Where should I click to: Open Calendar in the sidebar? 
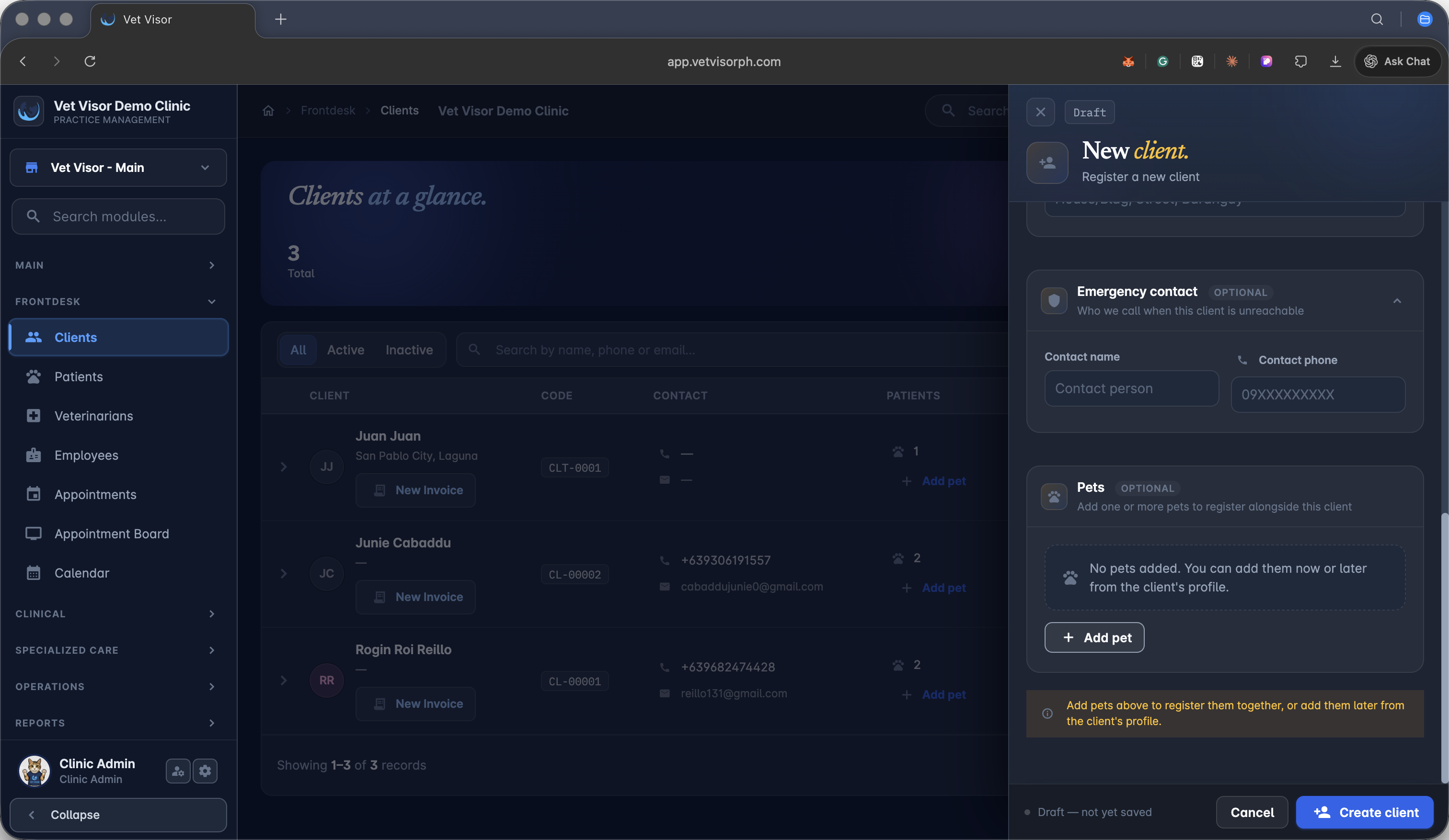click(x=118, y=573)
